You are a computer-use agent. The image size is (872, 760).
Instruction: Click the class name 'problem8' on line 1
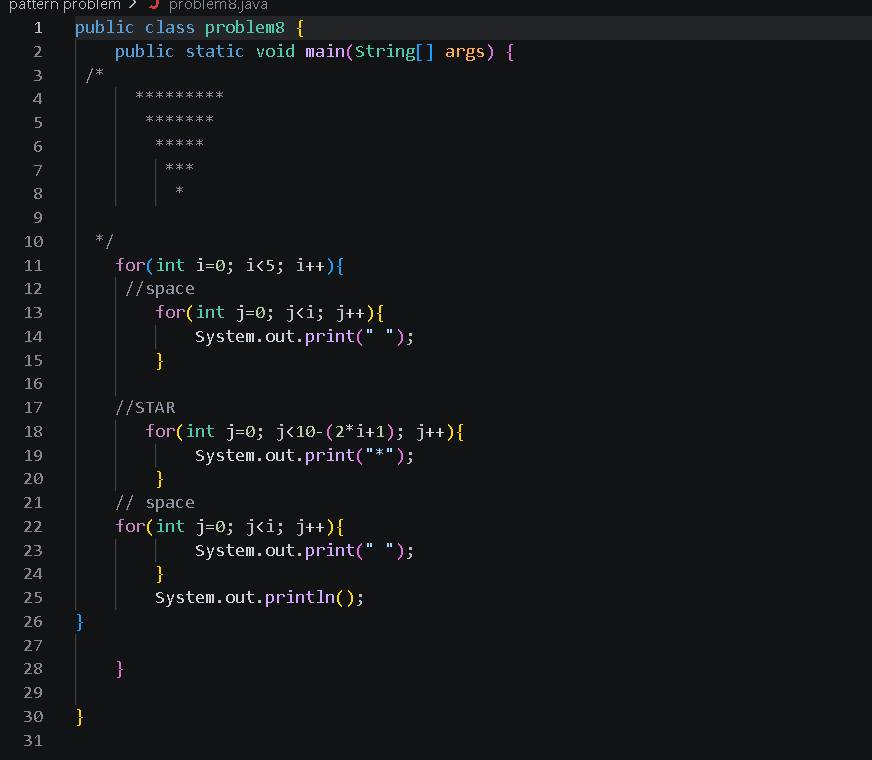(245, 28)
